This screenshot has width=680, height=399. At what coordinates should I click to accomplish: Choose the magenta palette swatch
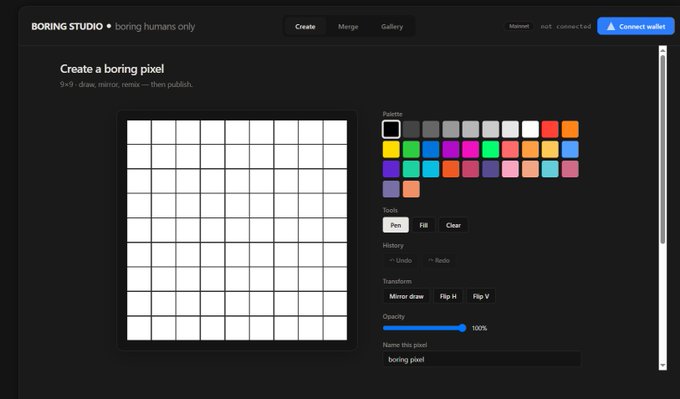tap(471, 149)
